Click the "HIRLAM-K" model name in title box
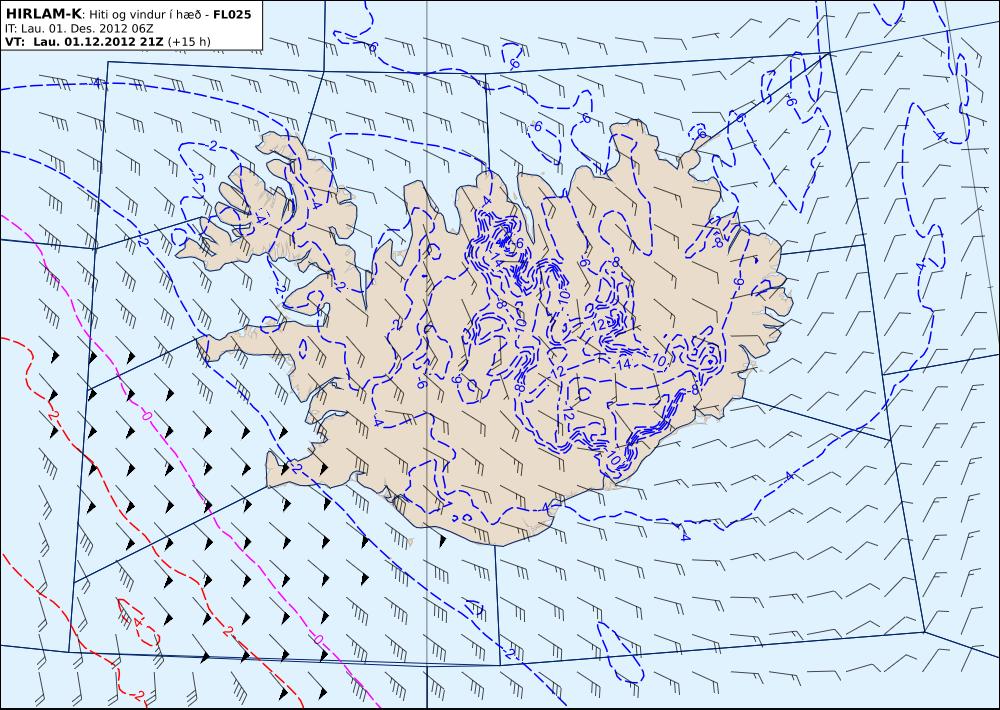This screenshot has height=710, width=1000. (x=43, y=14)
